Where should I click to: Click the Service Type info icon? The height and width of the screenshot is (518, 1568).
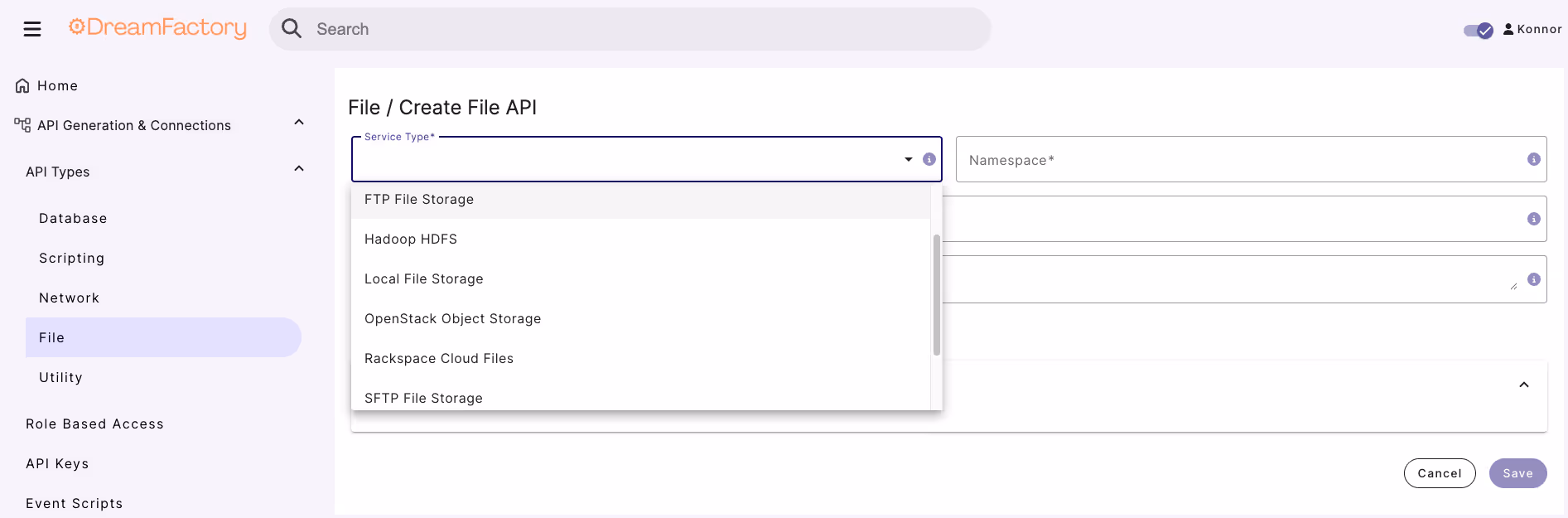coord(929,159)
